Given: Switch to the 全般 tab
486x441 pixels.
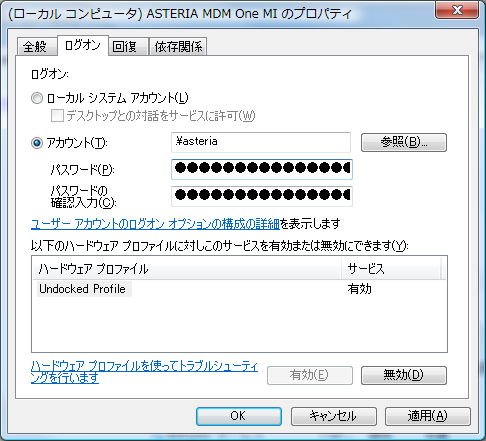Looking at the screenshot, I should (x=36, y=46).
